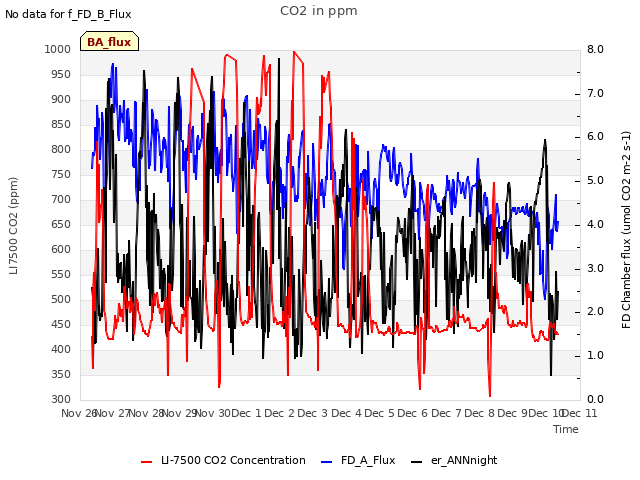Click the 'Dec 11' date tick
Image resolution: width=640 pixels, height=480 pixels.
click(x=580, y=413)
